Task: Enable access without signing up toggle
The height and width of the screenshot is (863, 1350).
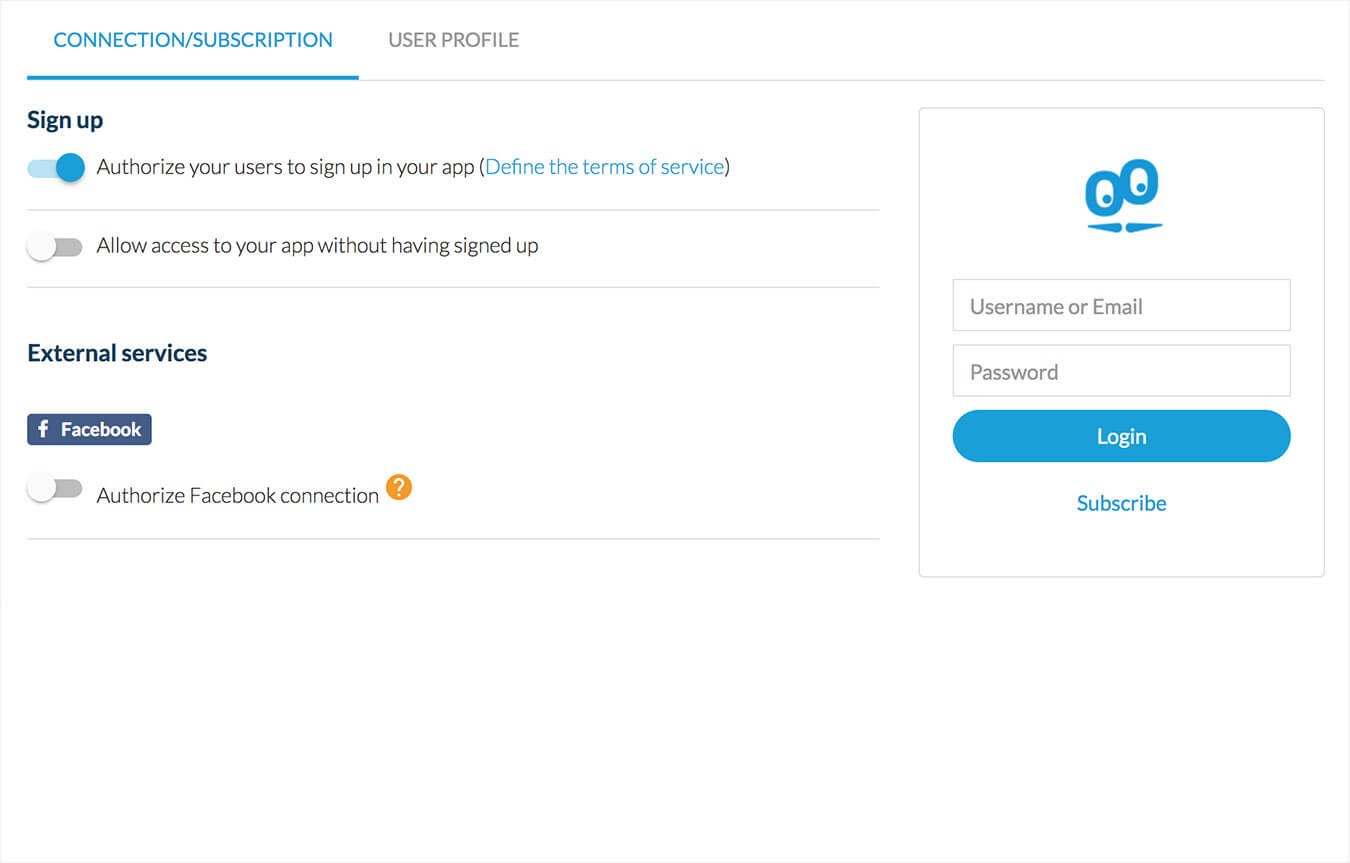Action: click(x=55, y=246)
